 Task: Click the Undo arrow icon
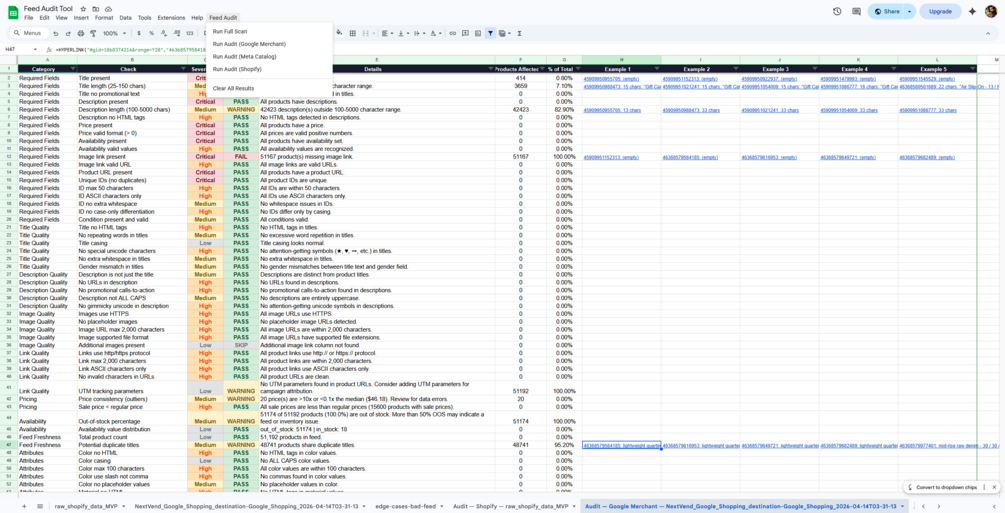tap(56, 33)
